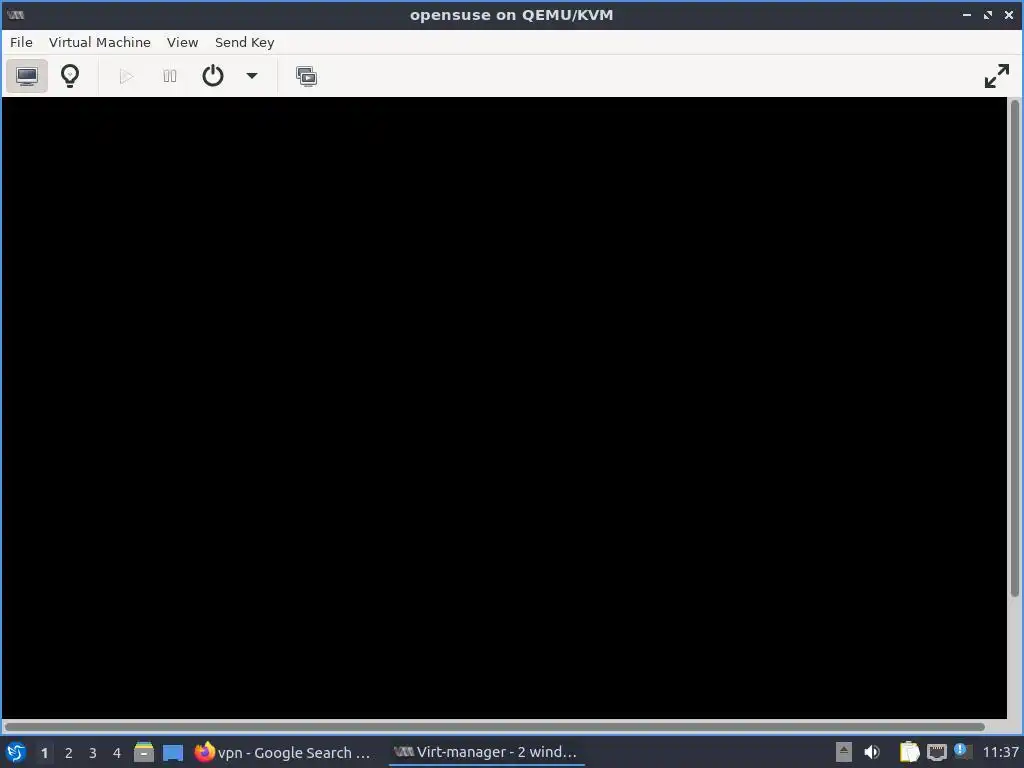Click the show desktop panel icon
Image resolution: width=1024 pixels, height=768 pixels.
pyautogui.click(x=173, y=752)
